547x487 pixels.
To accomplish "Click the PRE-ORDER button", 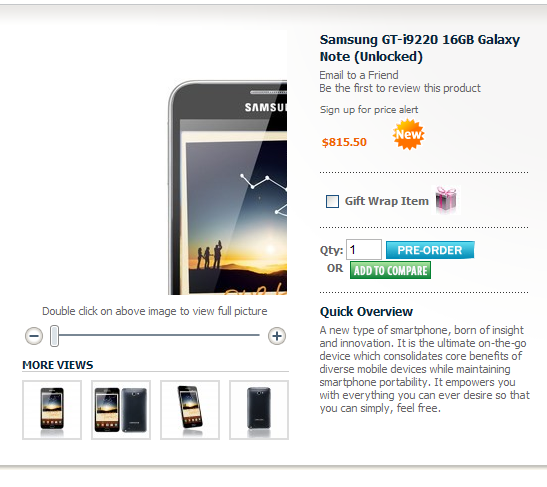I will (430, 250).
